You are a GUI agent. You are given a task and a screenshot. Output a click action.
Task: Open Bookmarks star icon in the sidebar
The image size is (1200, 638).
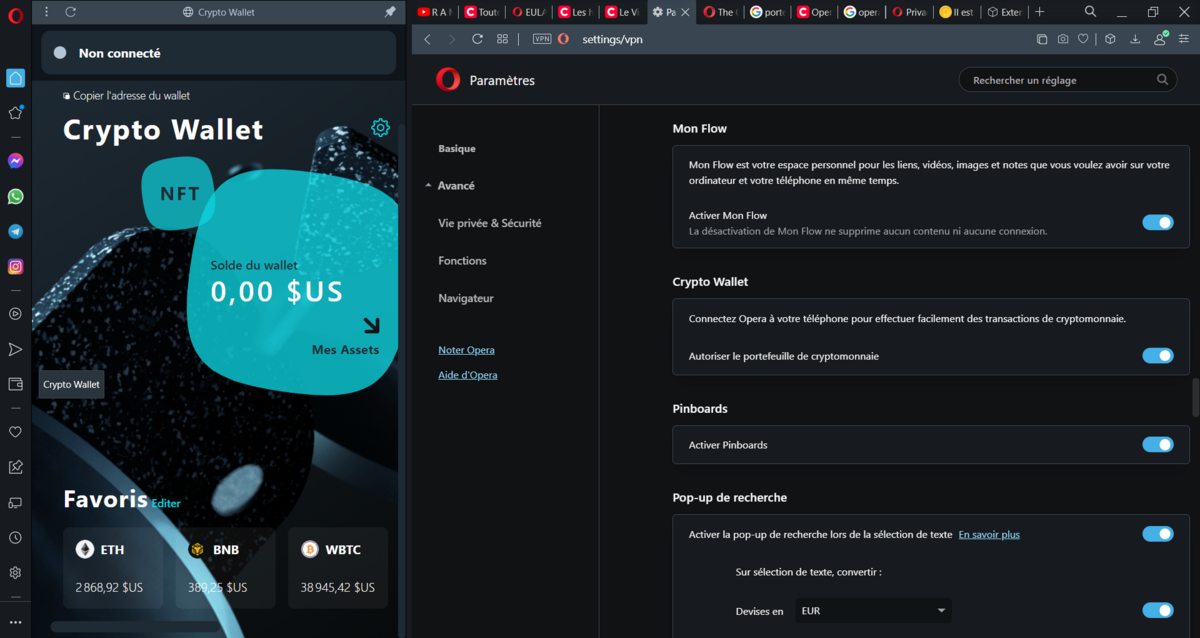pos(15,113)
